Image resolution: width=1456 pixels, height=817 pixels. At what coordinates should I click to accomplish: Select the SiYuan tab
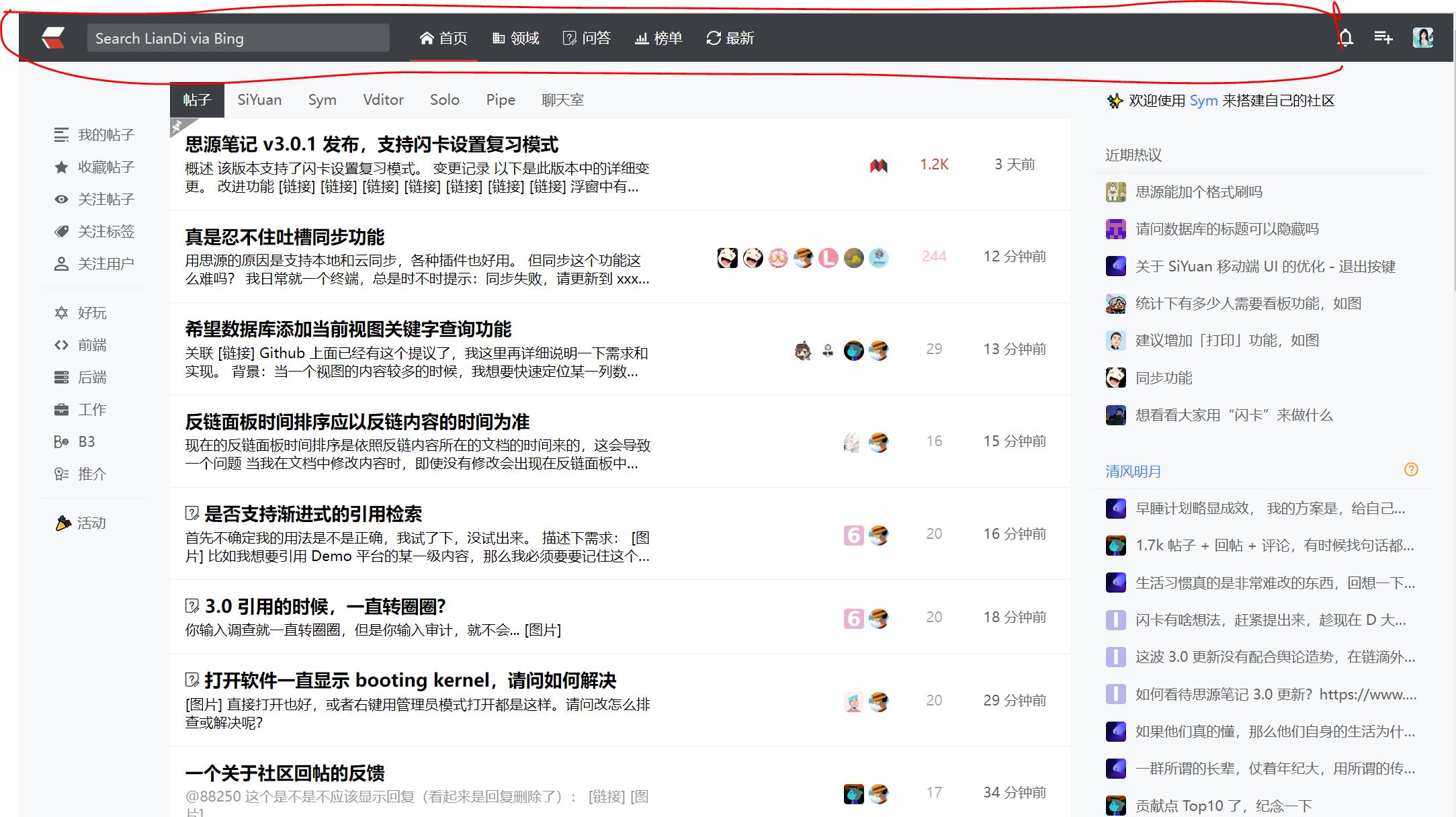pos(259,100)
